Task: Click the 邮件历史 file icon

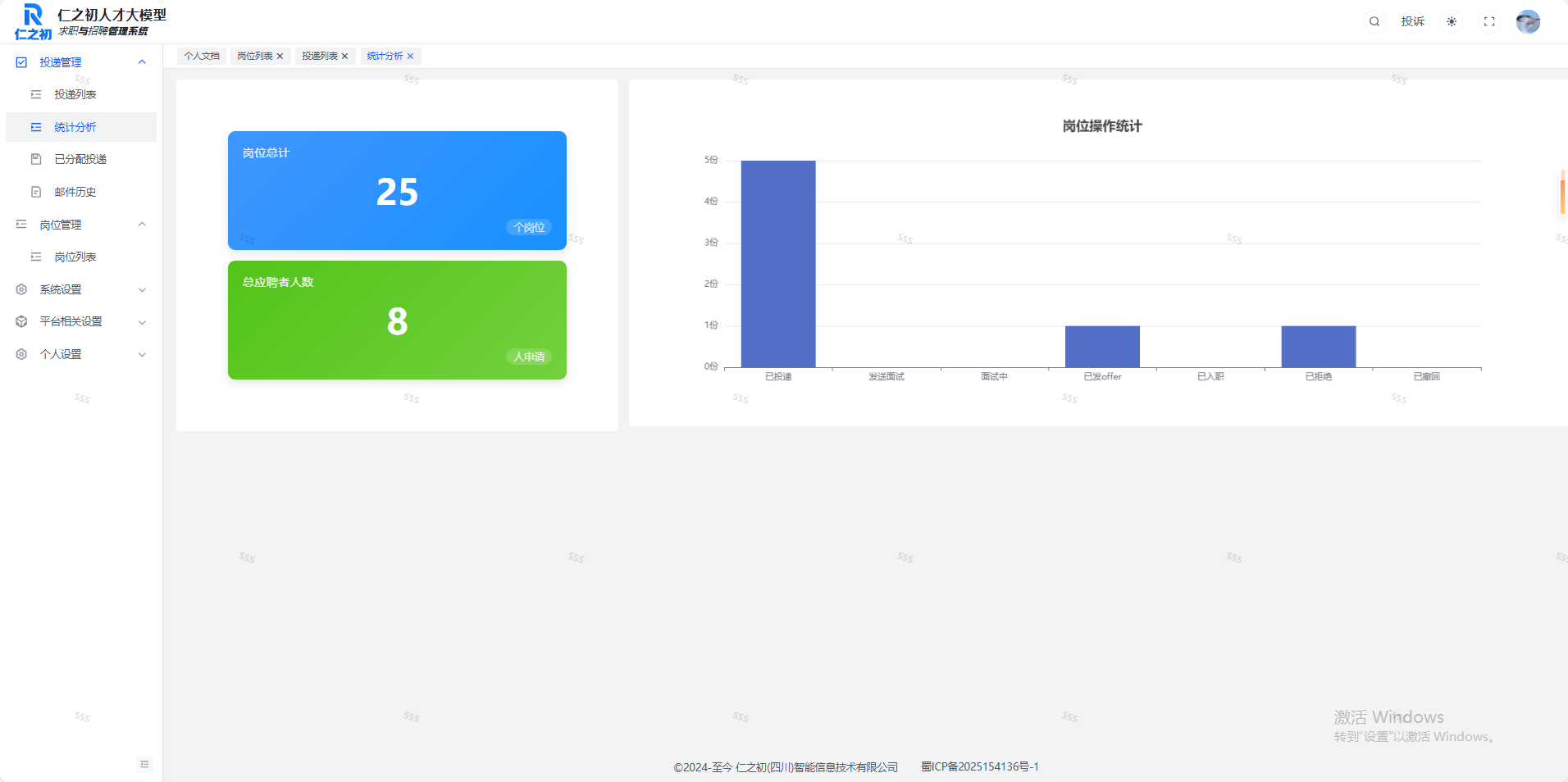Action: (36, 192)
